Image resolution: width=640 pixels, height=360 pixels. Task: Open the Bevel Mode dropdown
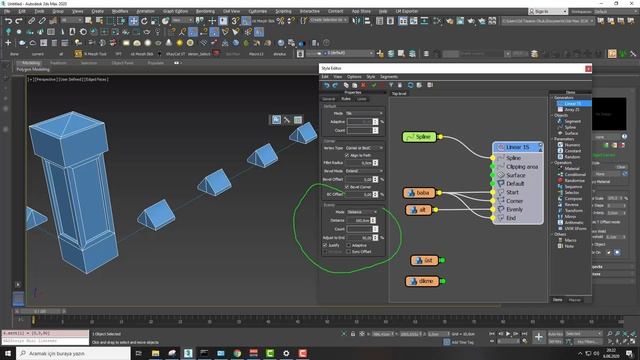(x=364, y=171)
